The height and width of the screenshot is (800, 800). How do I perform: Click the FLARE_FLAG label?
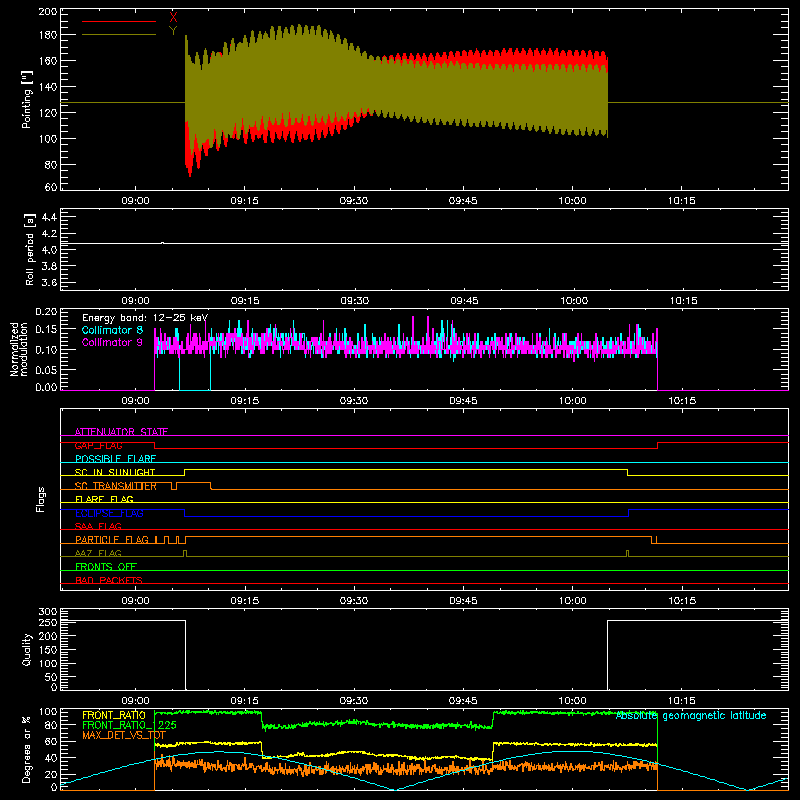coord(104,499)
